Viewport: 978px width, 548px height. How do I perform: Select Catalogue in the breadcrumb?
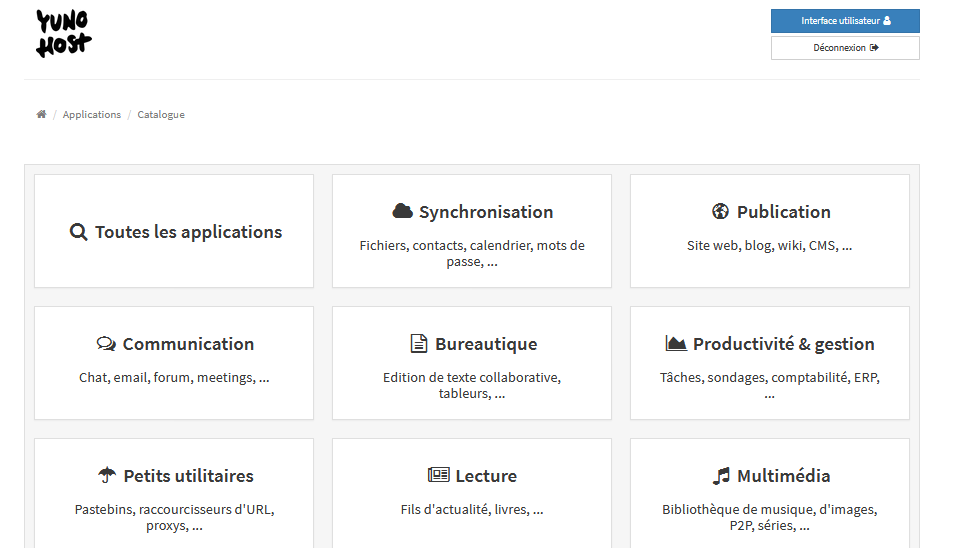coord(161,115)
